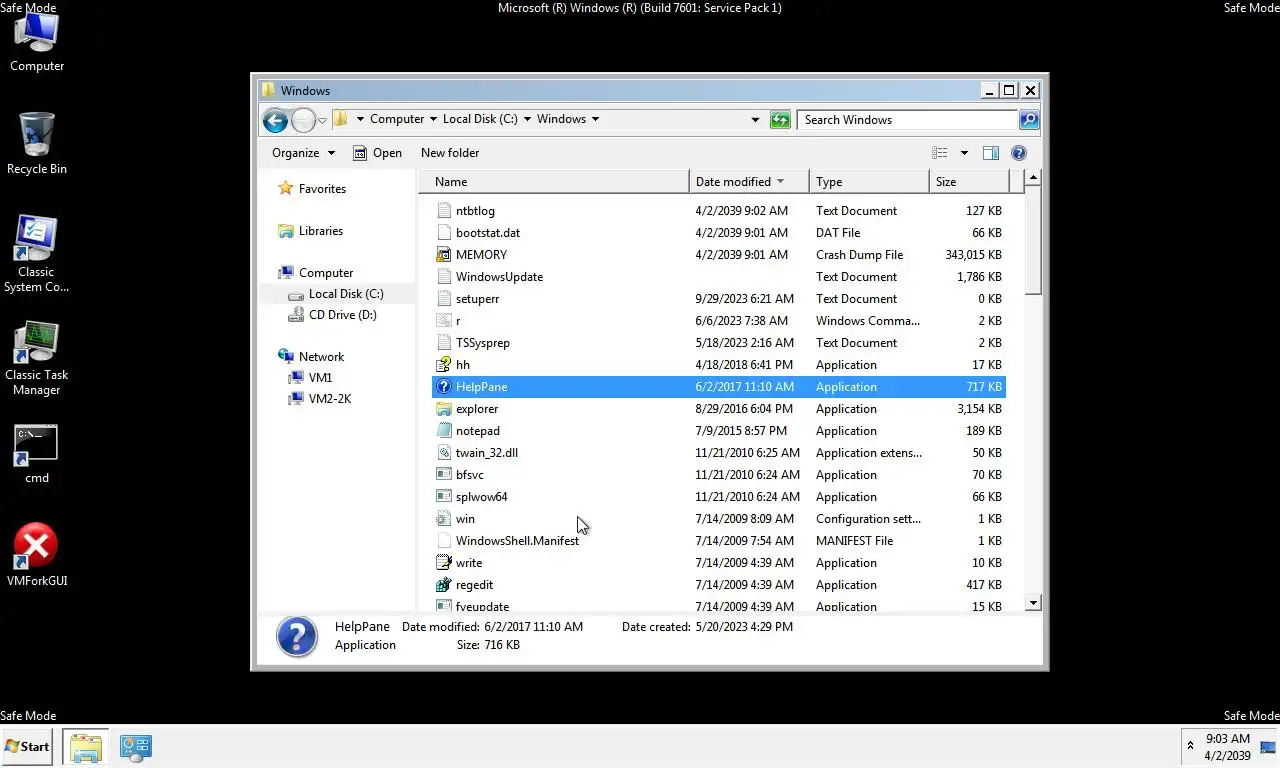Select the setuperr text document row
Viewport: 1280px width, 768px height.
click(719, 299)
